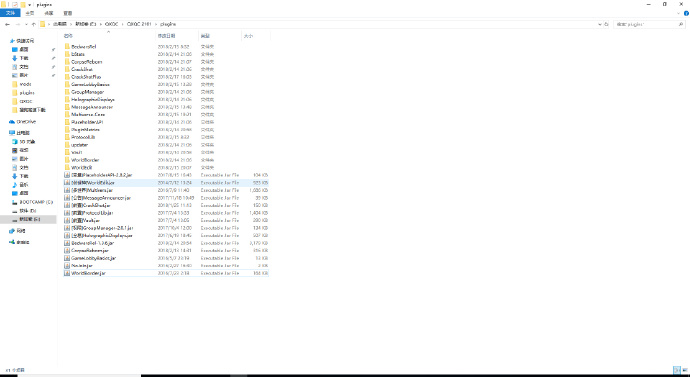Open OneDrive cloud in navigation pane
The width and height of the screenshot is (690, 377).
click(23, 121)
